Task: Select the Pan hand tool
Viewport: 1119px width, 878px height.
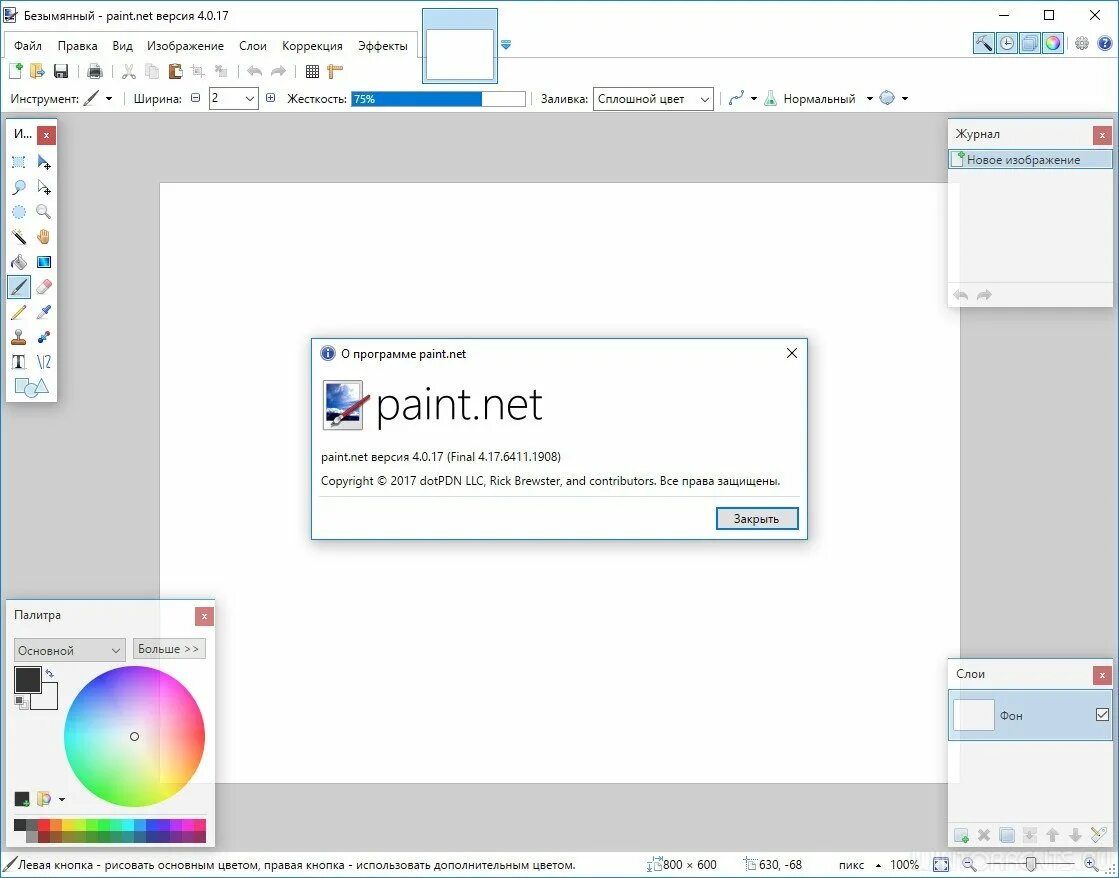Action: 44,237
